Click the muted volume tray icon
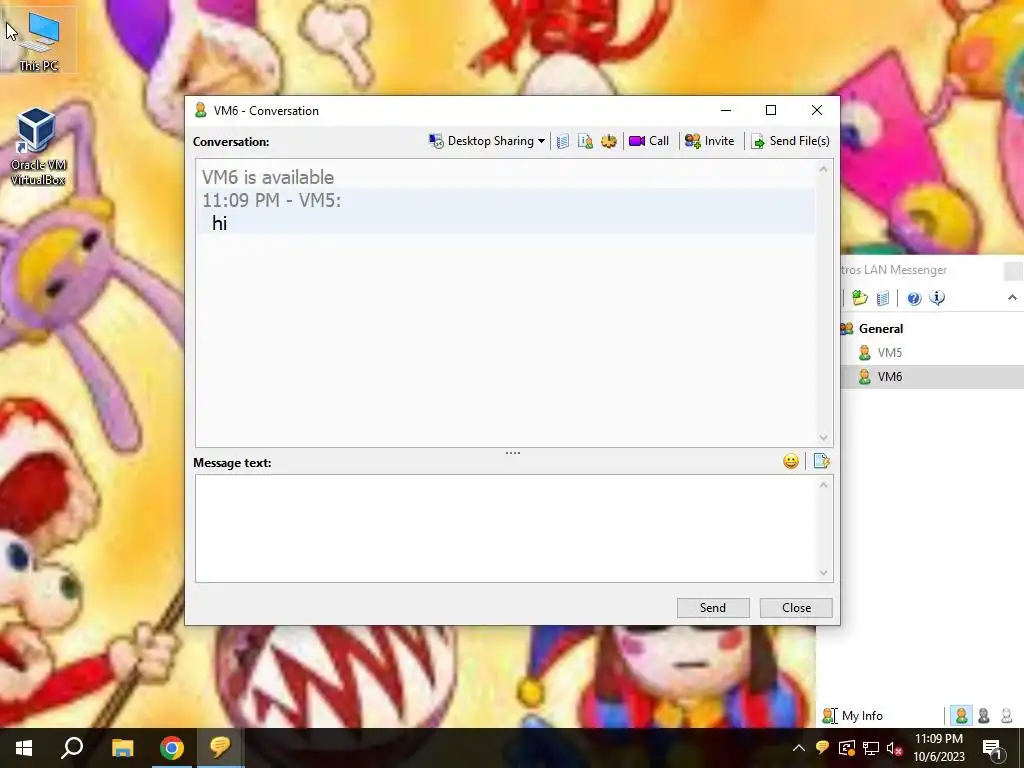Image resolution: width=1024 pixels, height=768 pixels. point(894,748)
